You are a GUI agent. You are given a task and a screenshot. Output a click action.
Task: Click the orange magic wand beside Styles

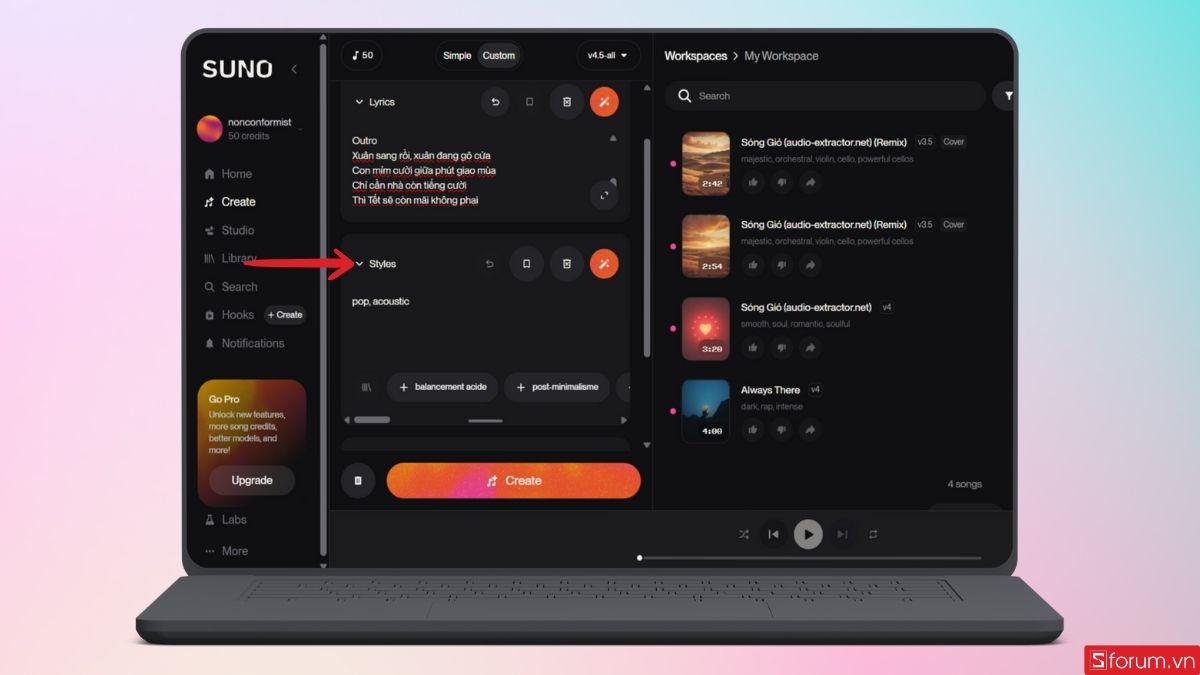[604, 264]
